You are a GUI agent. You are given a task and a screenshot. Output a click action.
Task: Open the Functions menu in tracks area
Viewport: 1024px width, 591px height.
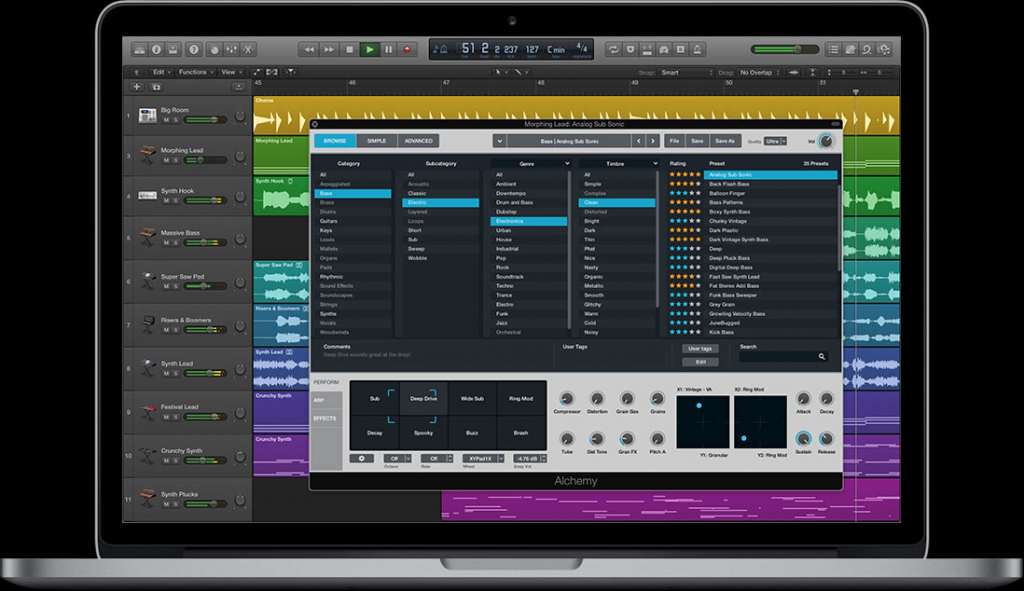[x=195, y=72]
